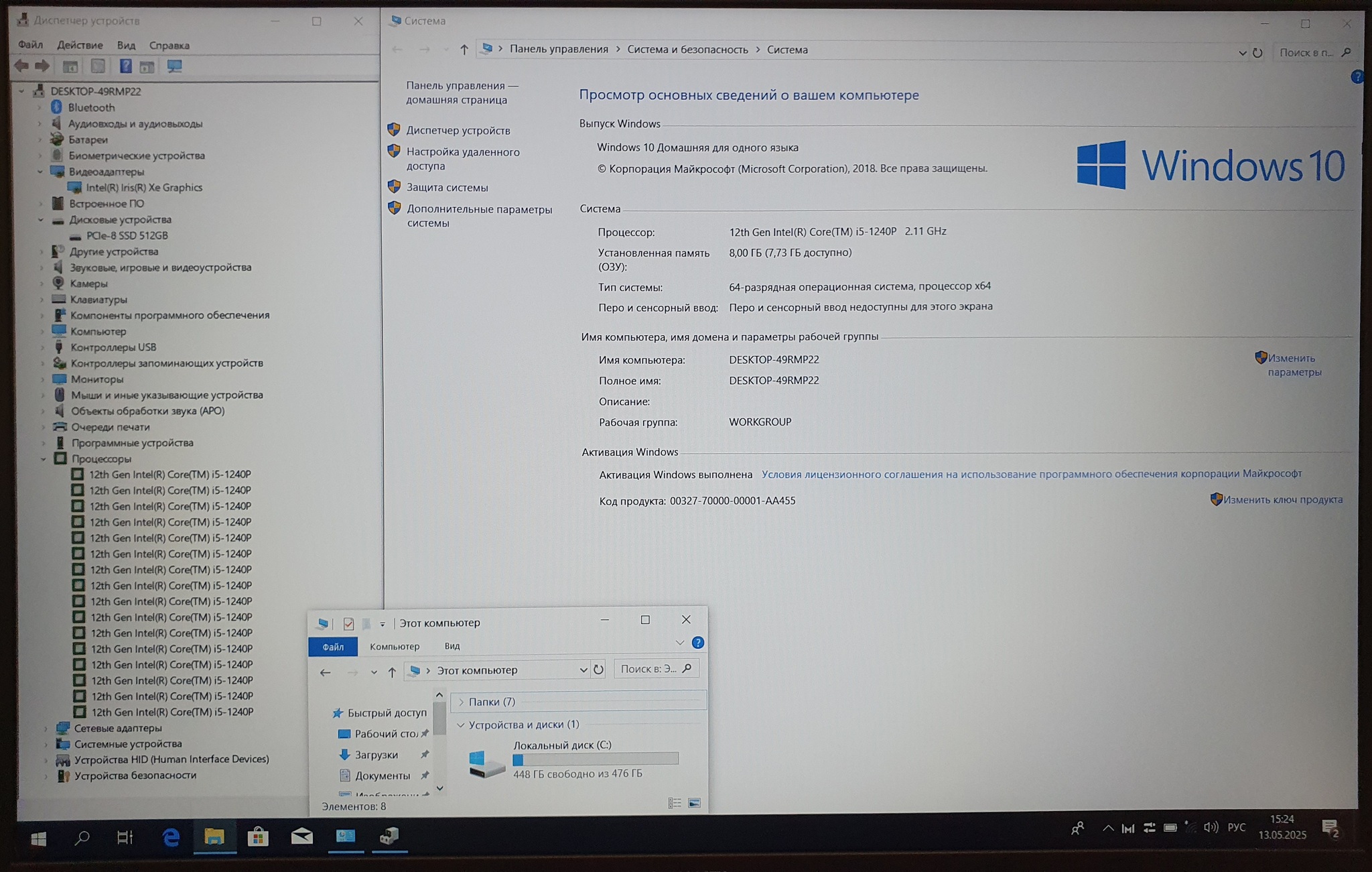This screenshot has height=872, width=1372.
Task: Open Microsoft Edge from the taskbar
Action: pos(171,836)
